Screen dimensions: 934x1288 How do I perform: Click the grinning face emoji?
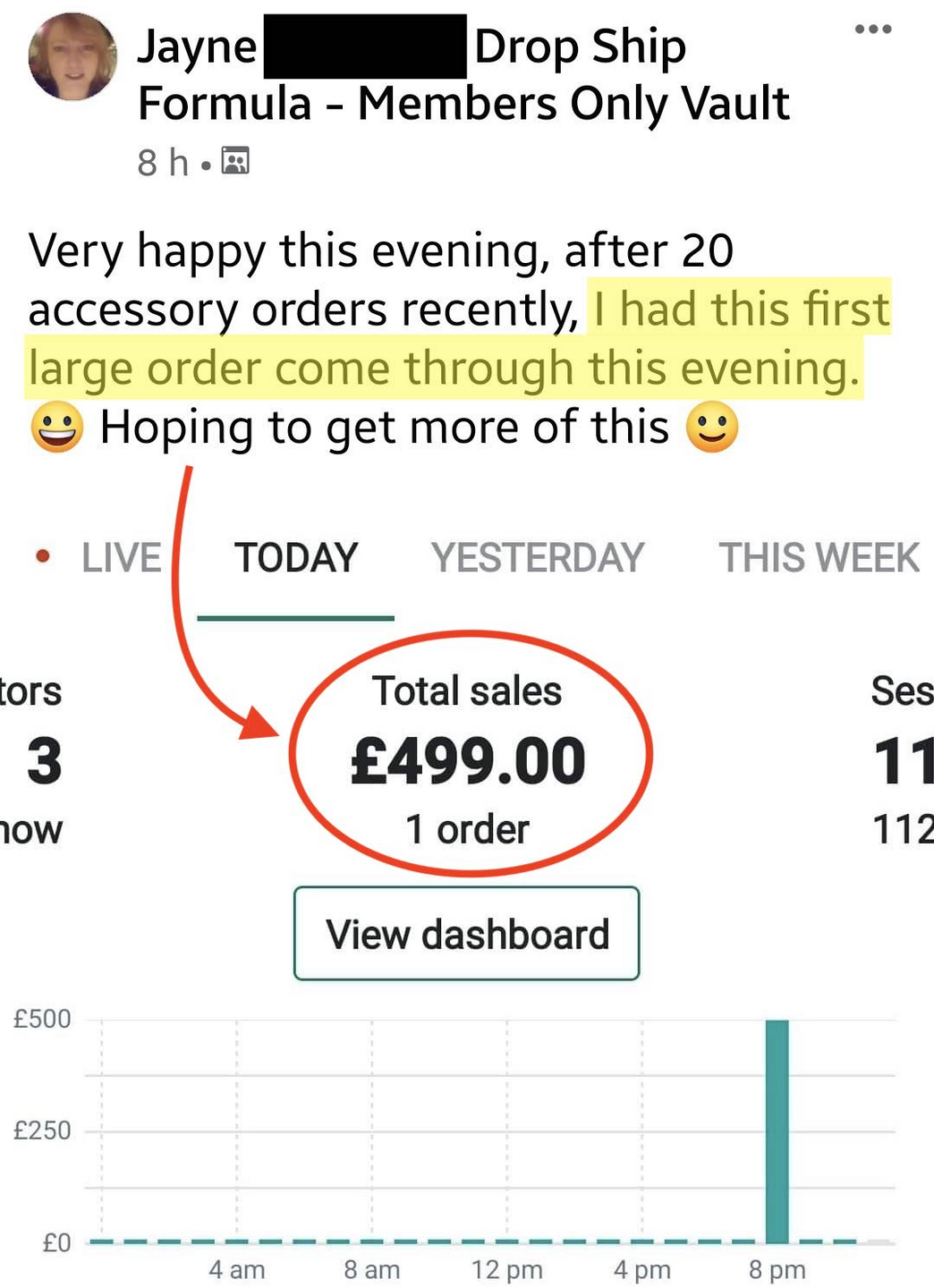(x=56, y=427)
